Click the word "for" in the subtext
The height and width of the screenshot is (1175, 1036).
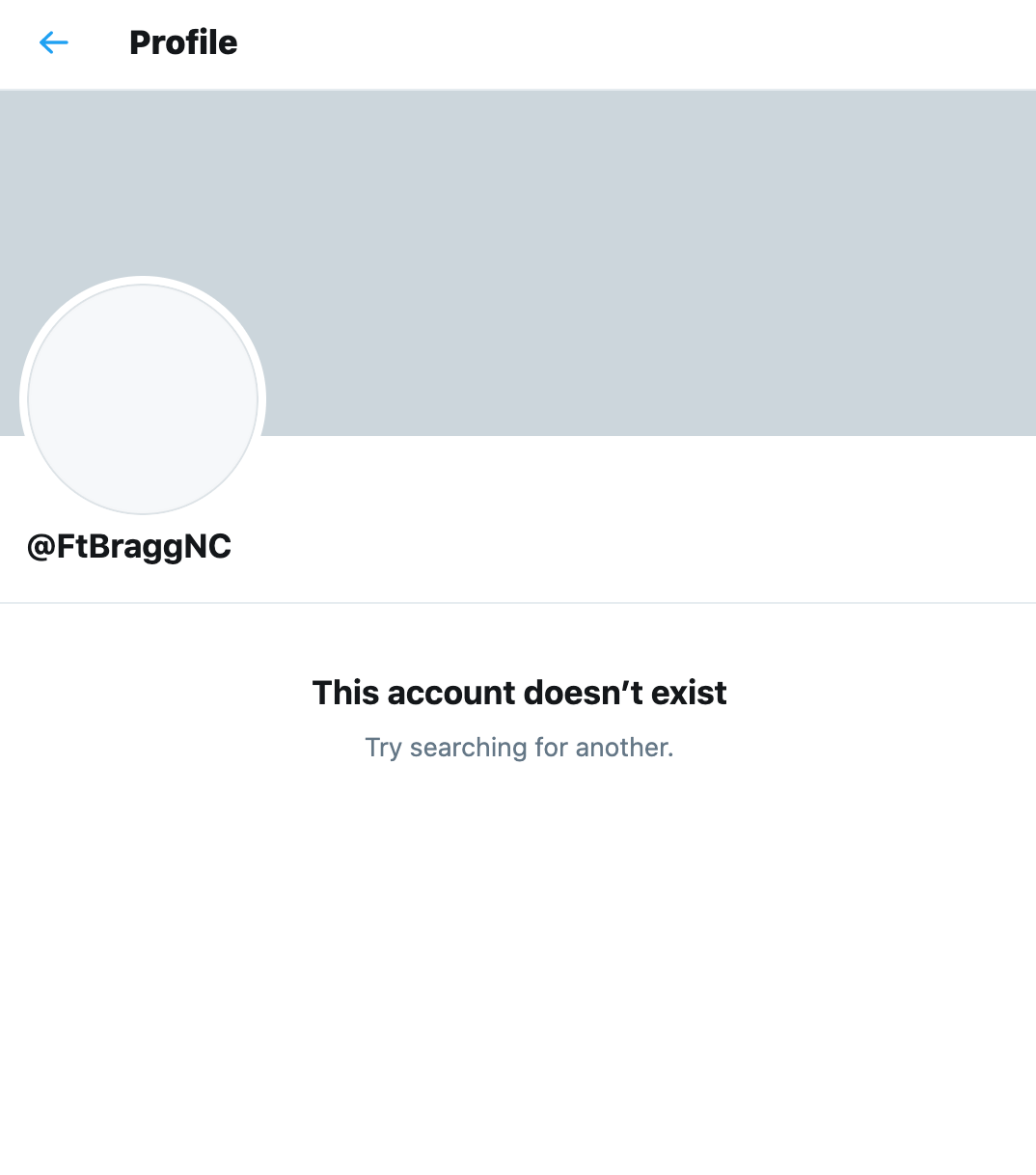tap(551, 748)
